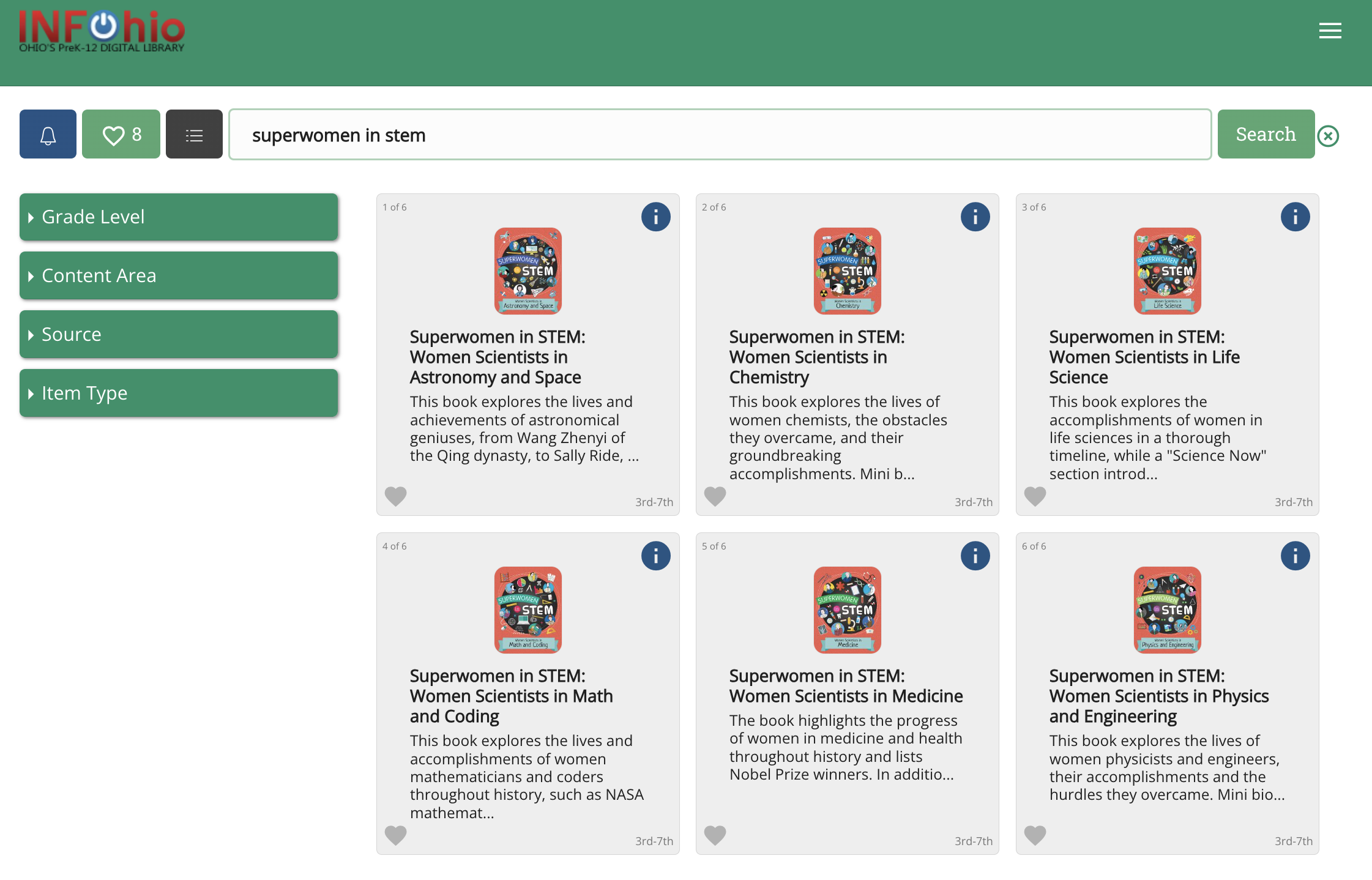Click the search magnifier button
The image size is (1372, 880).
1265,134
